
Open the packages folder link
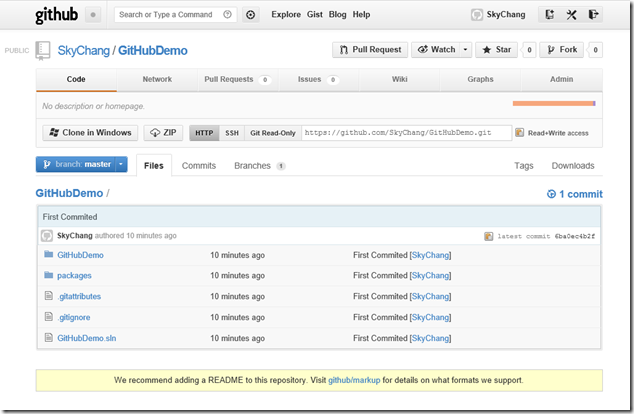click(74, 276)
